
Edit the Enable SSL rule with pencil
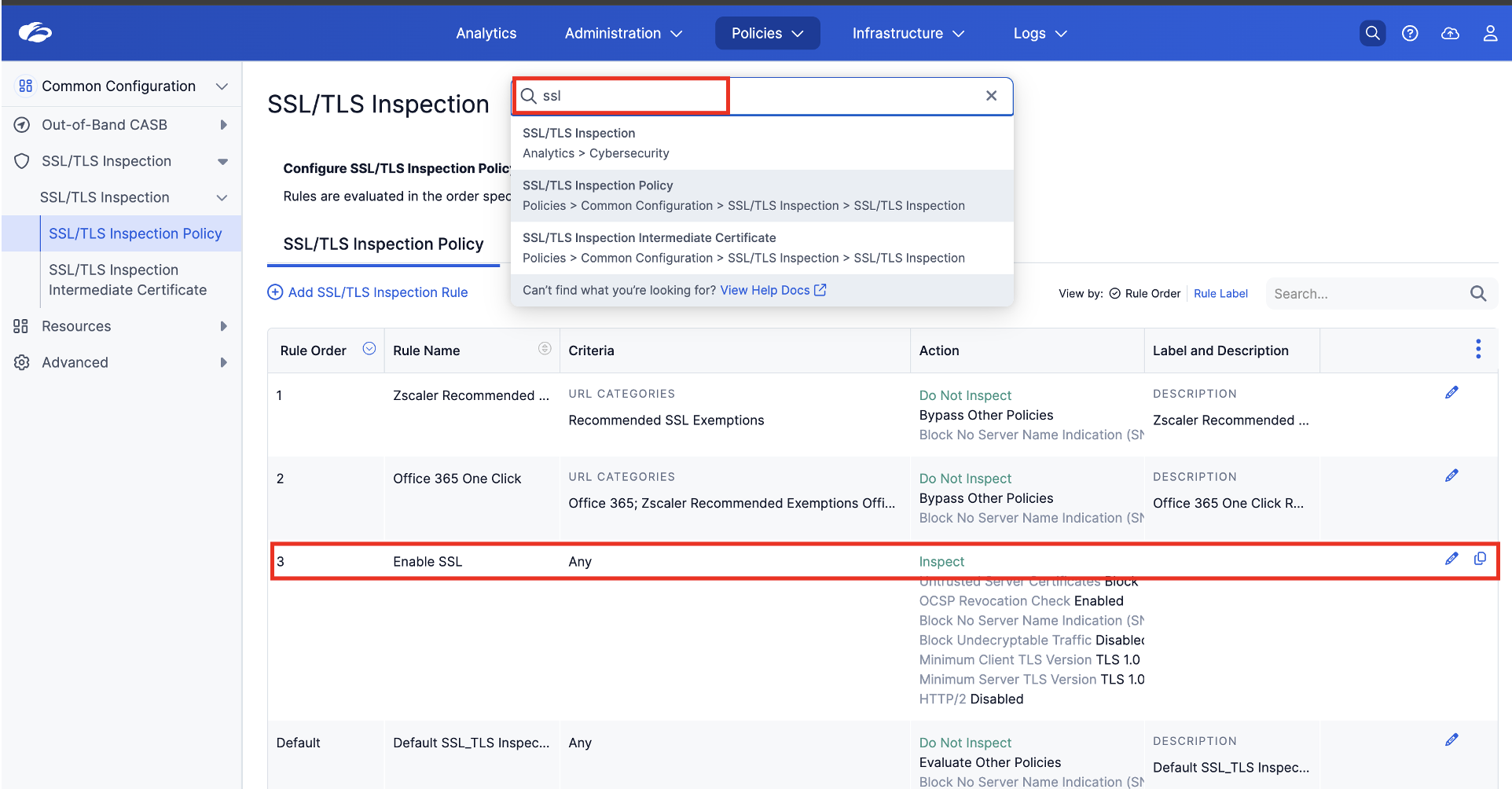1451,559
